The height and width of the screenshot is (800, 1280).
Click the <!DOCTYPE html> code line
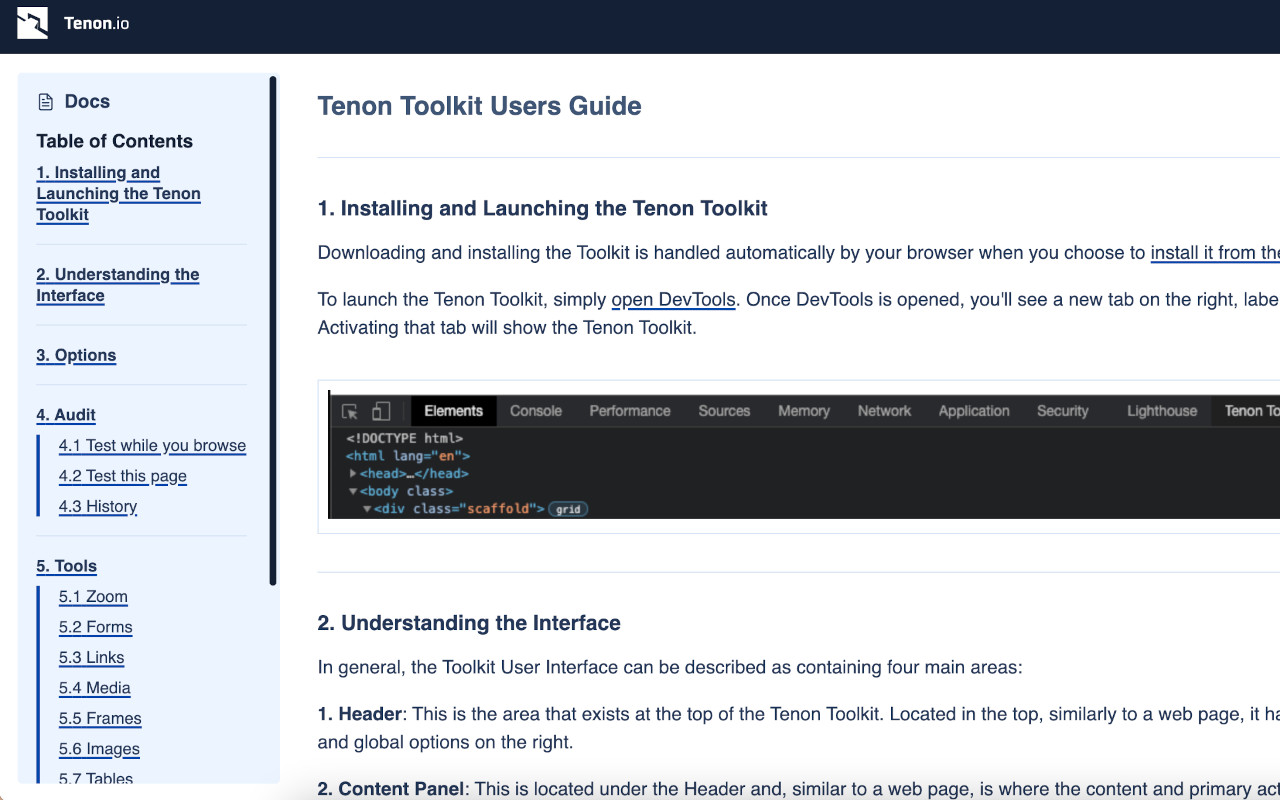(405, 438)
